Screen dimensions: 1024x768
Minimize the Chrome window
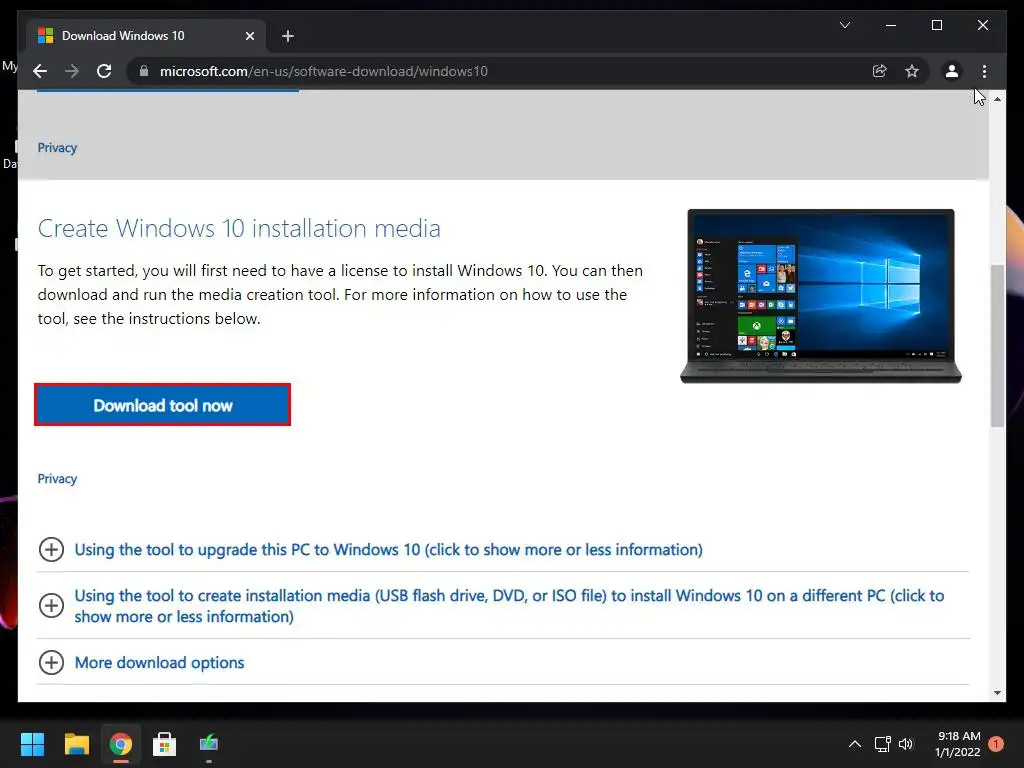[x=891, y=25]
